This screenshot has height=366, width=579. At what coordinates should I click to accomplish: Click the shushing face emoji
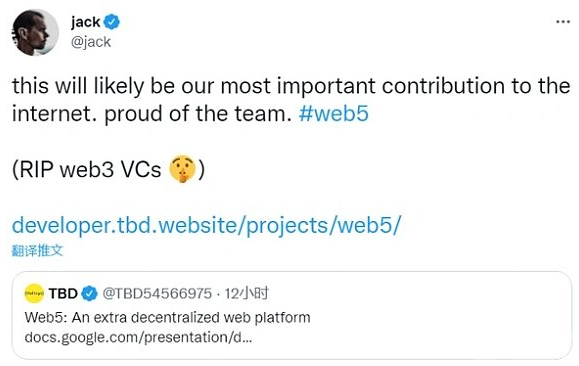pos(182,169)
